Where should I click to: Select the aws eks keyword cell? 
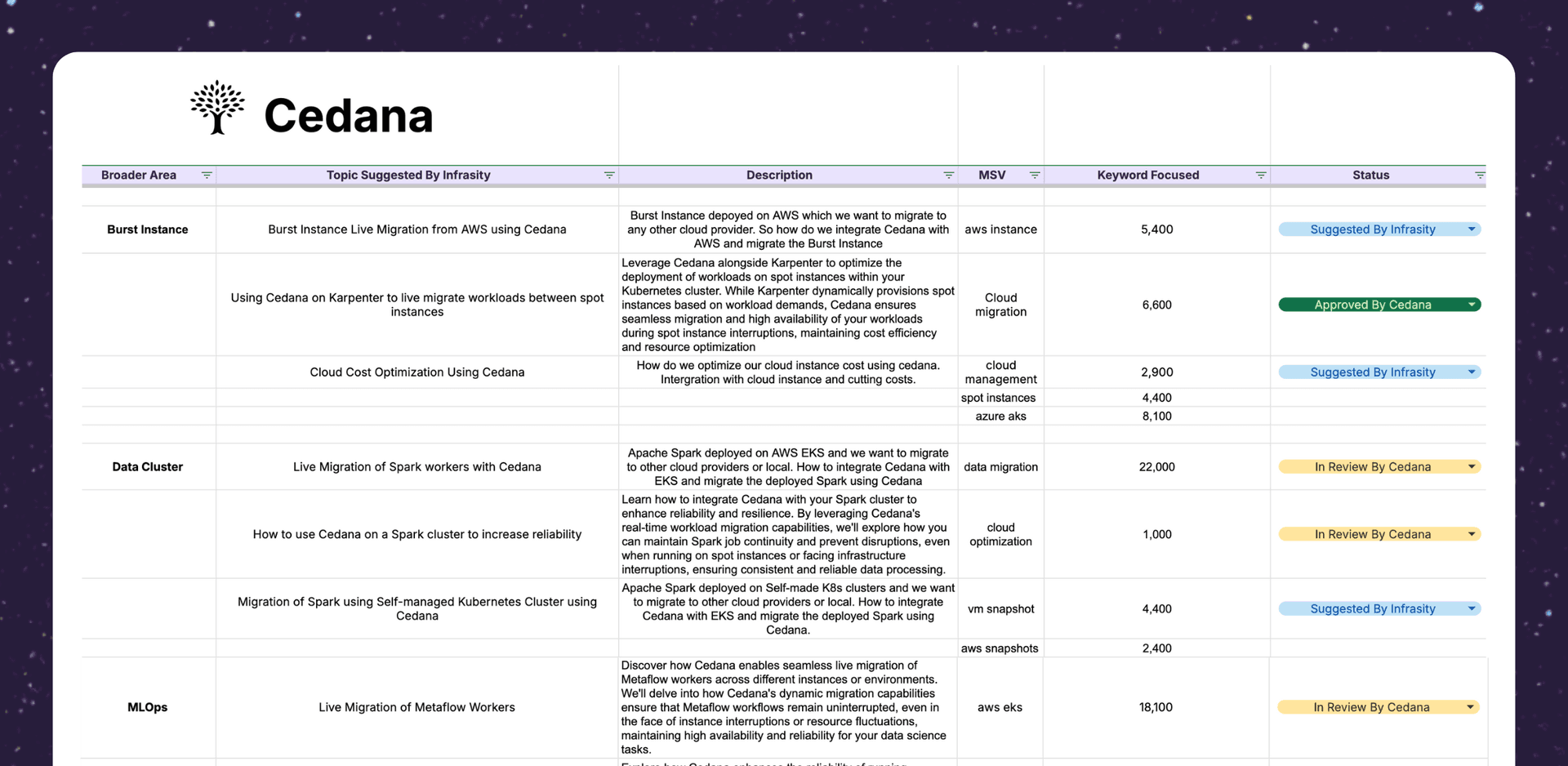[1000, 707]
